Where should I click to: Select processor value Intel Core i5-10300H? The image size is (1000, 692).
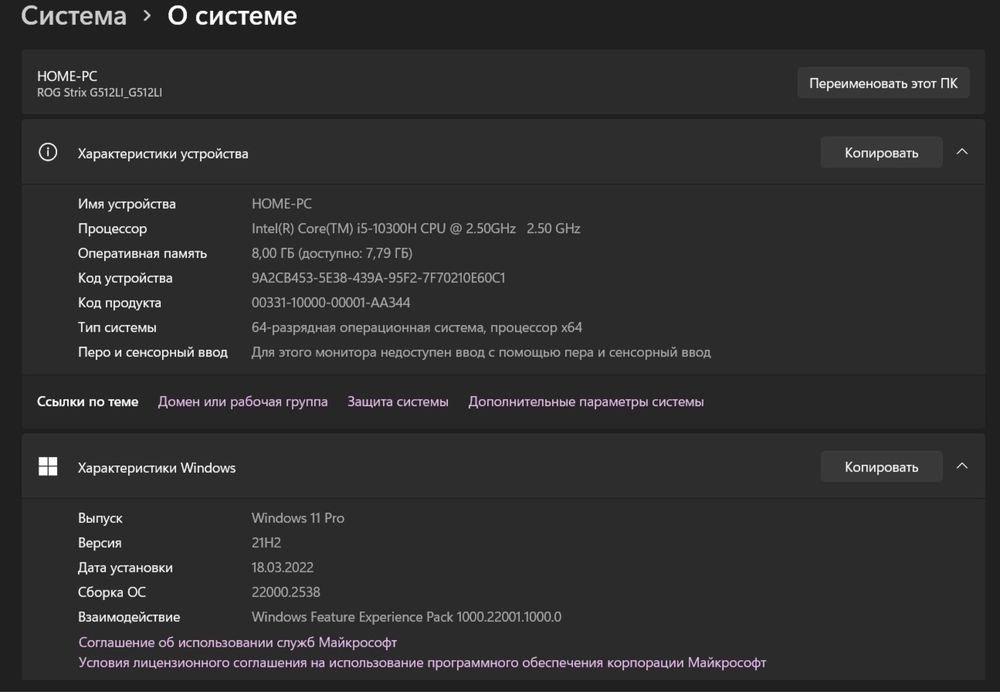[x=416, y=228]
